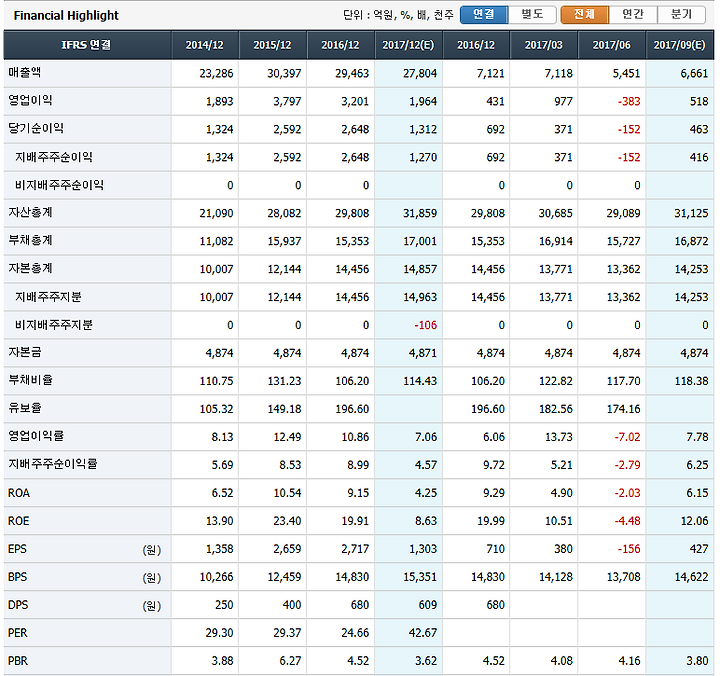Select the 지배주주지분 row label
Screen dimensions: 720x676
[x=48, y=297]
